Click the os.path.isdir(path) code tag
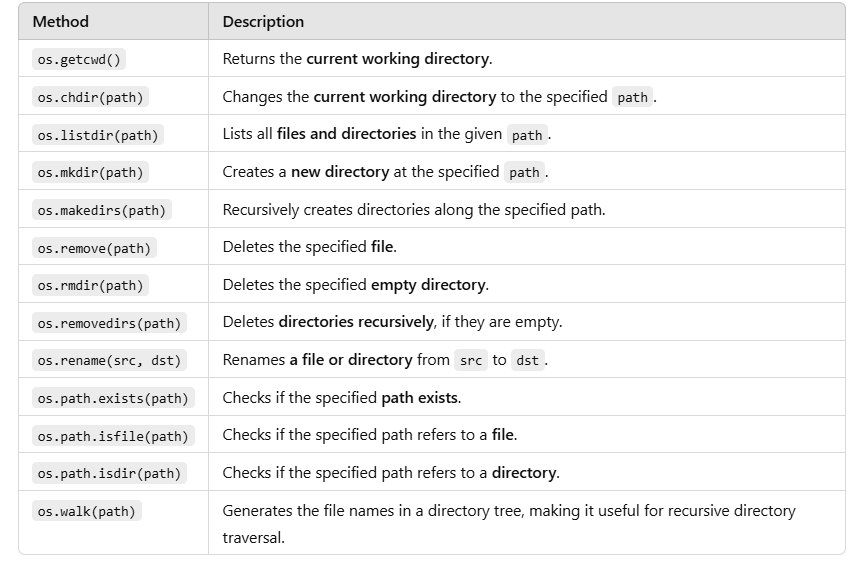This screenshot has width=864, height=564. [109, 473]
